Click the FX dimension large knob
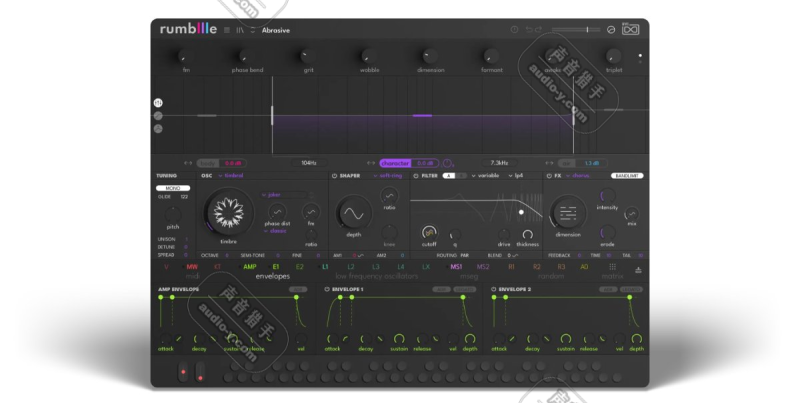The image size is (800, 403). pyautogui.click(x=568, y=213)
